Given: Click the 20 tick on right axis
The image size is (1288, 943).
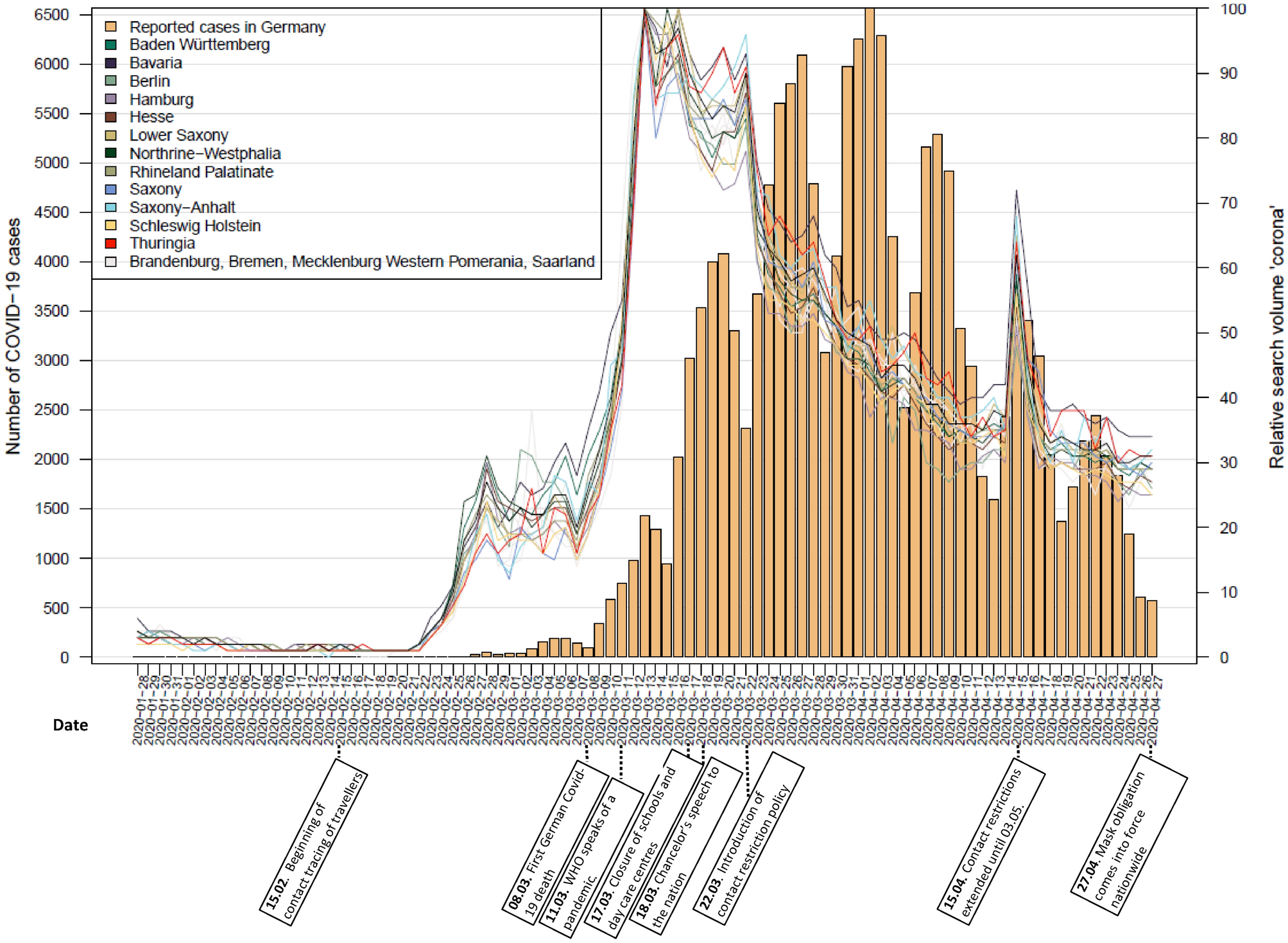Looking at the screenshot, I should (x=1228, y=528).
